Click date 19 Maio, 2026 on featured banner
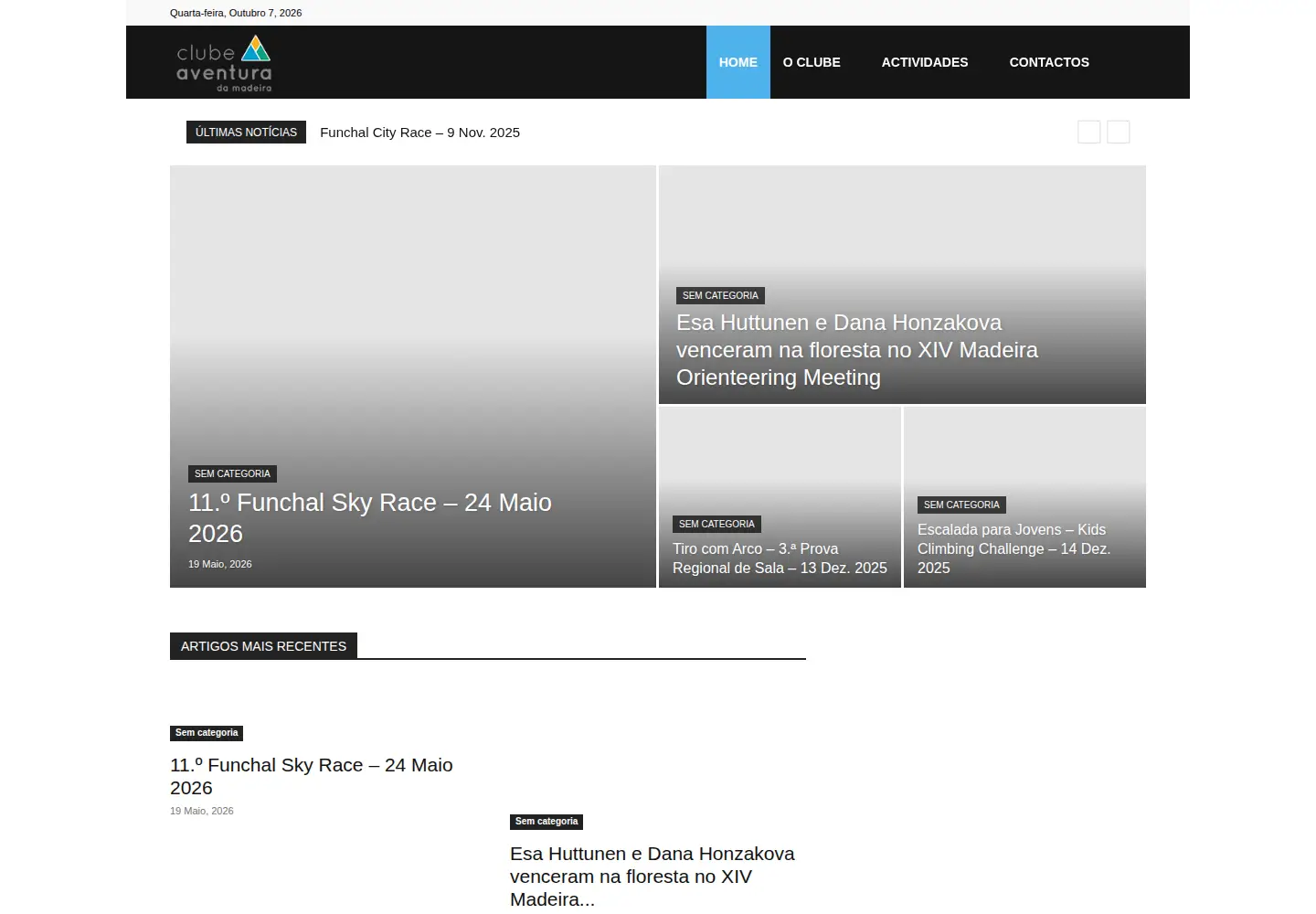Screen dimensions: 1316x914 [220, 564]
